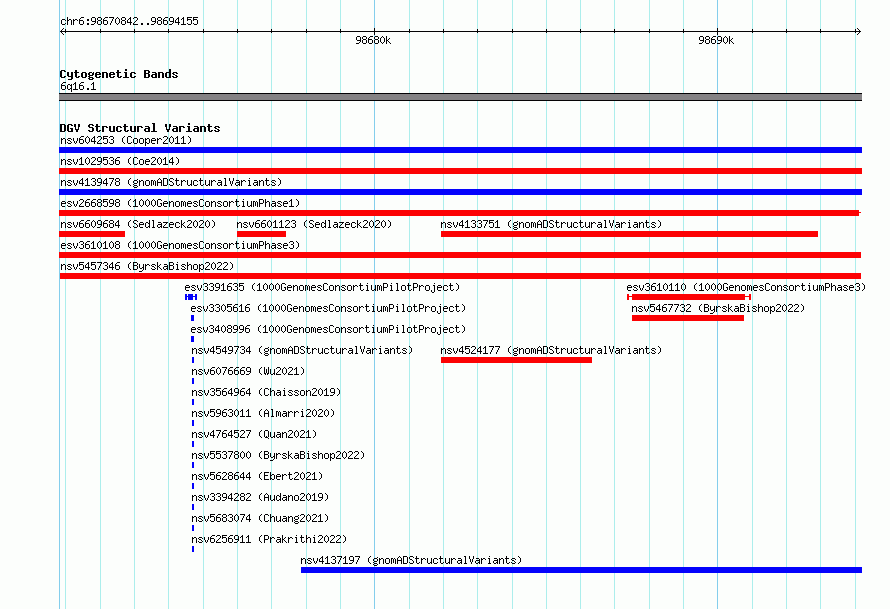Open nsv3564964 (Chaisson2019) label
This screenshot has height=609, width=890.
266,392
